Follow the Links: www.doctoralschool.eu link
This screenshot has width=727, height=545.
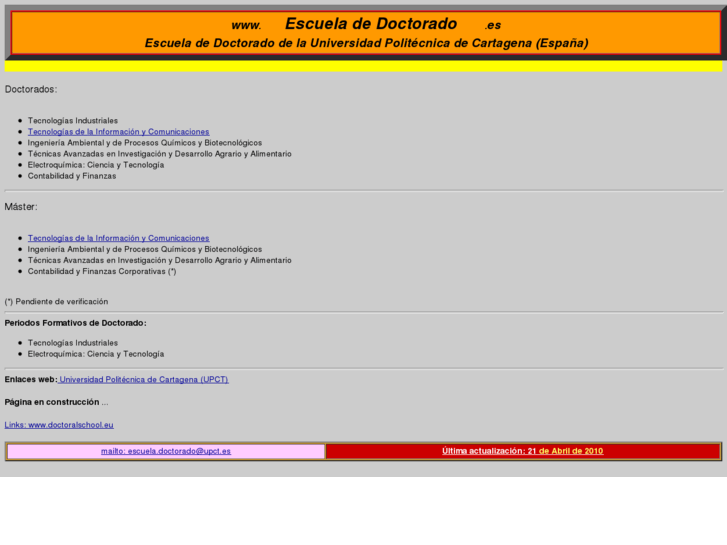tap(59, 425)
